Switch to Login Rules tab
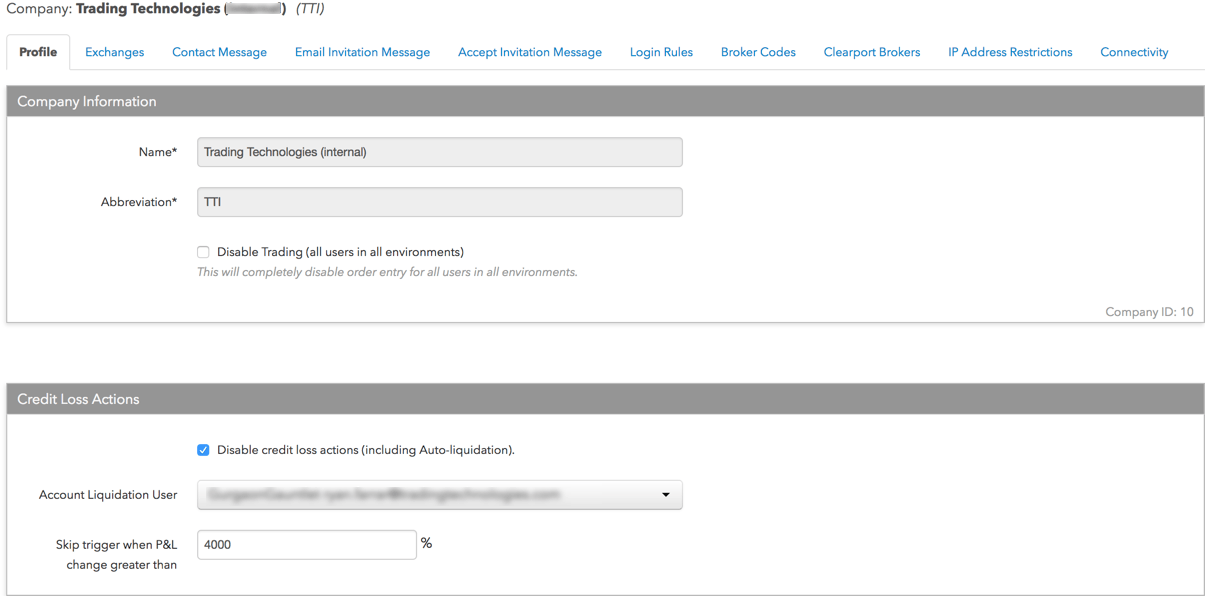The height and width of the screenshot is (596, 1205). click(661, 52)
